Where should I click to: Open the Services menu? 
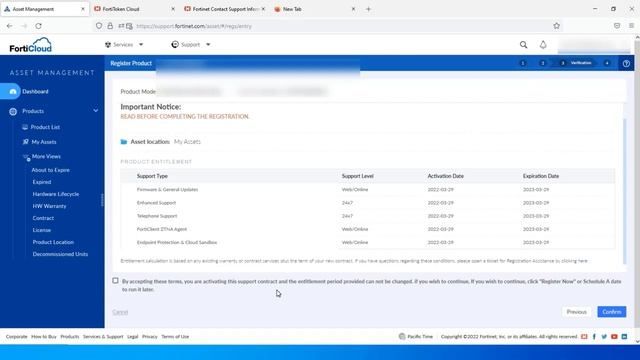(124, 44)
